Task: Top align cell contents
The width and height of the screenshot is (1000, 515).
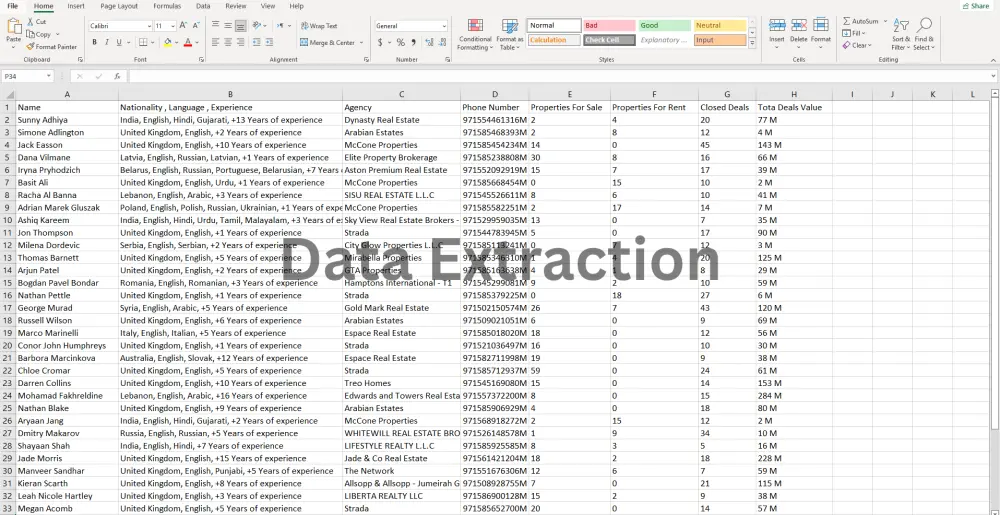Action: pyautogui.click(x=216, y=25)
